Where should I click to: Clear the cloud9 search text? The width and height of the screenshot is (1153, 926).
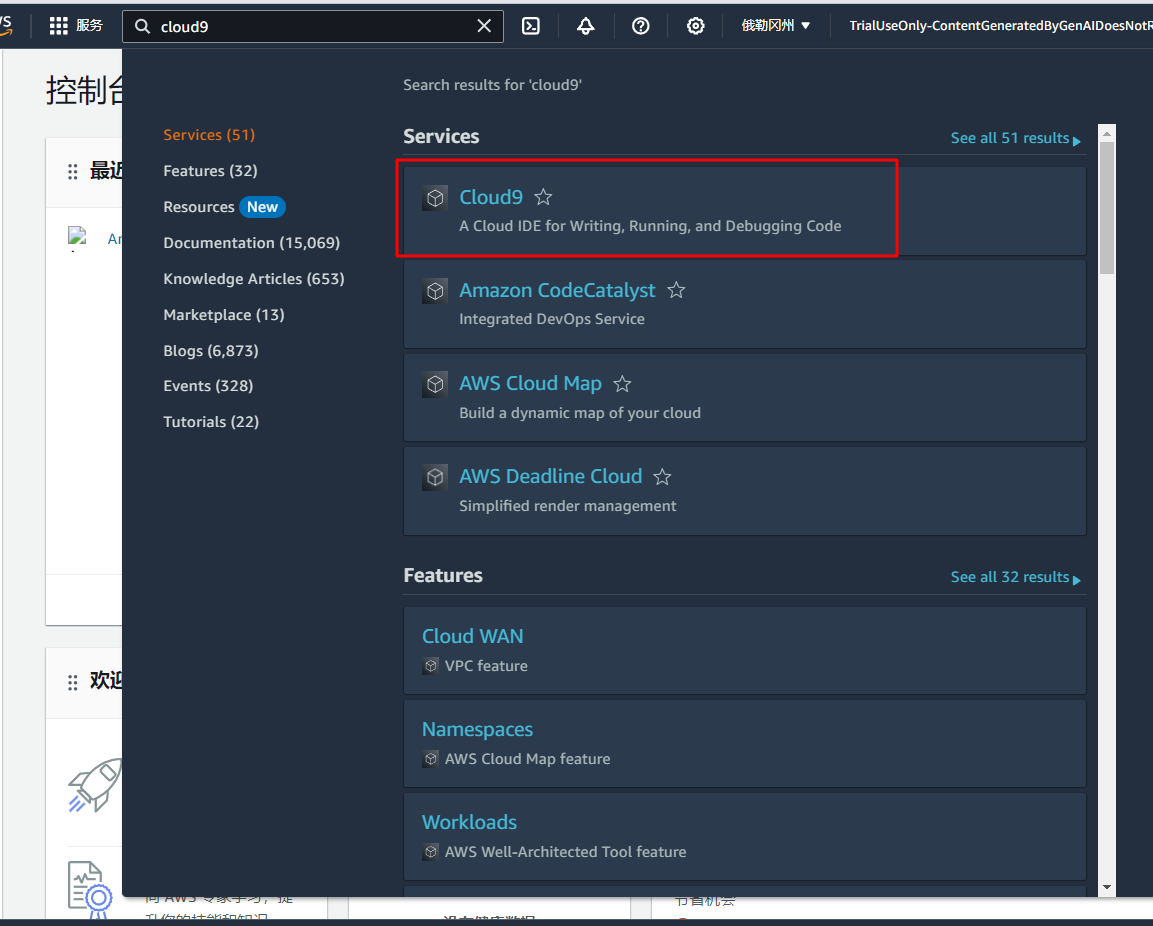(484, 26)
